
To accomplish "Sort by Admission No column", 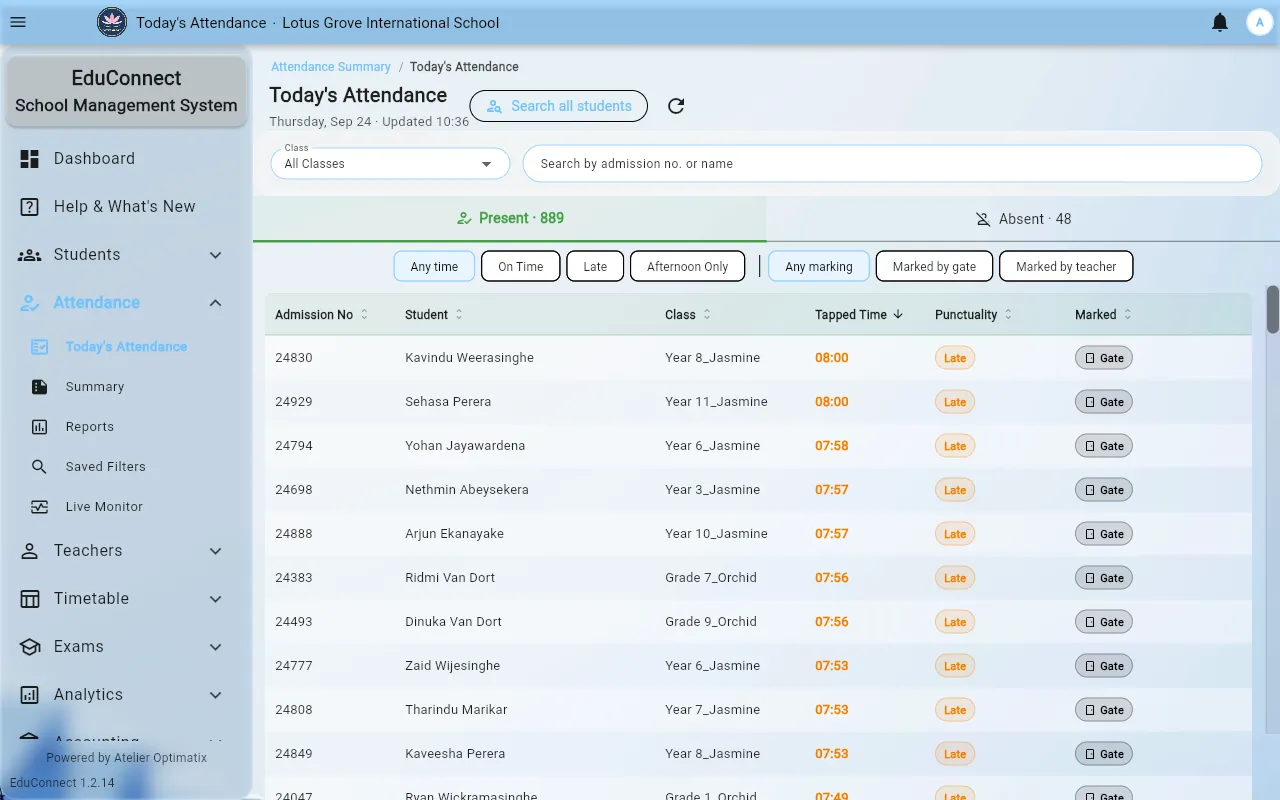I will coord(321,315).
